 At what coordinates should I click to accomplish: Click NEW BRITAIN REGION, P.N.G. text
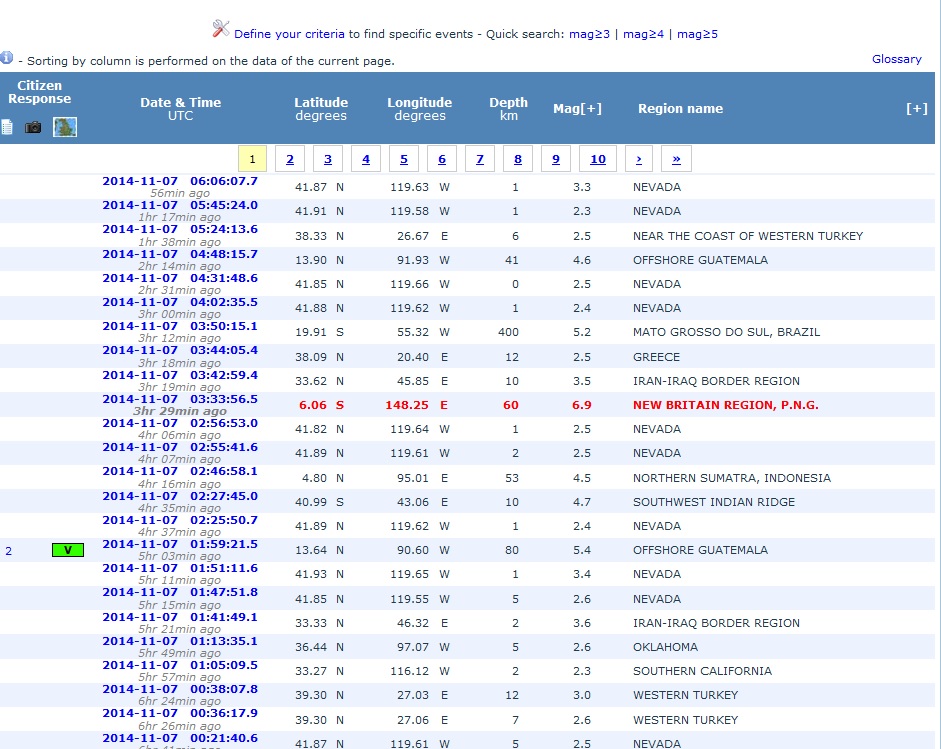(726, 405)
